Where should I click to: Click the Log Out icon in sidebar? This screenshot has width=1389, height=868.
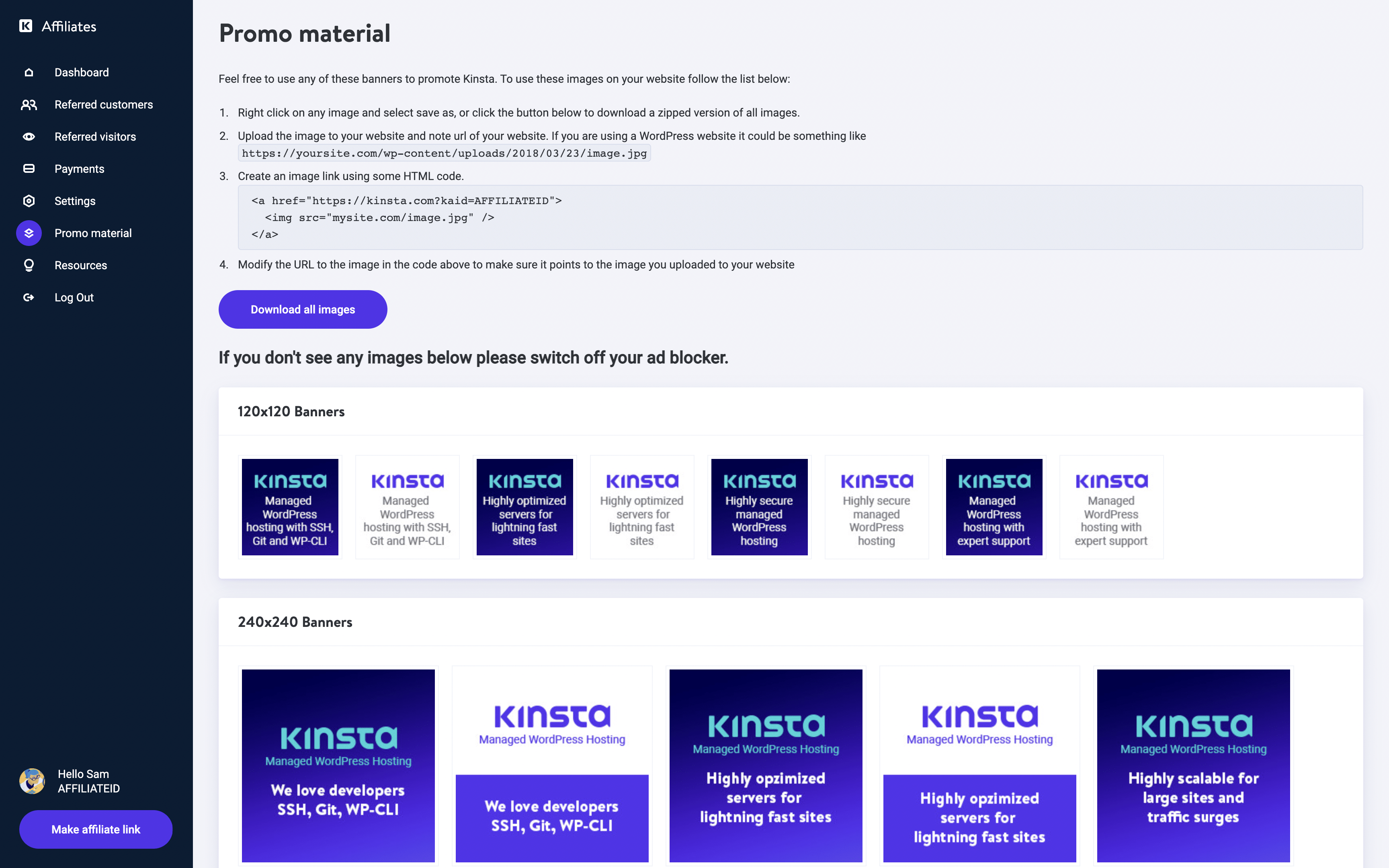point(28,297)
